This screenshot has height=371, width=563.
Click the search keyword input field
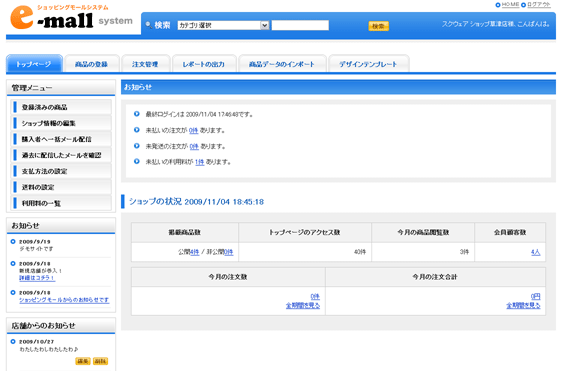[300, 25]
